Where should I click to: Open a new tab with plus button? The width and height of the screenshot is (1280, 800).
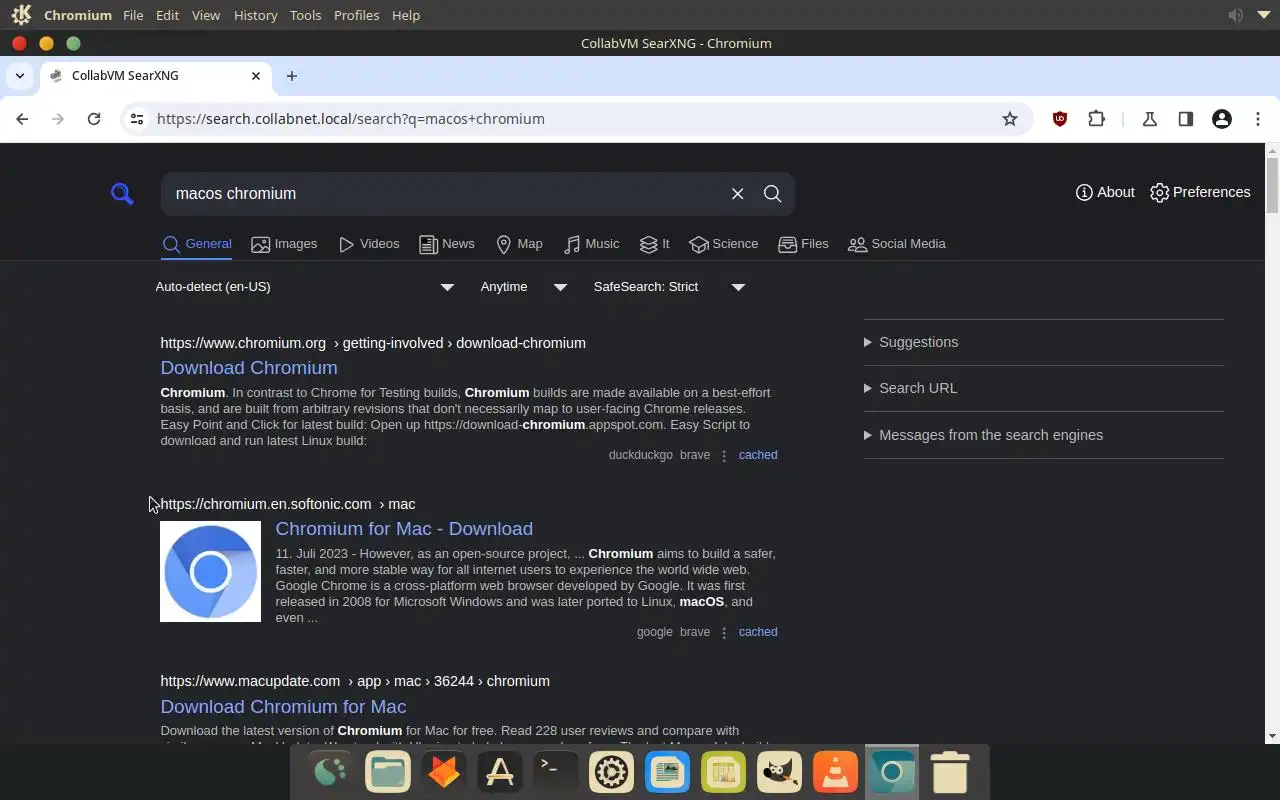click(x=292, y=76)
